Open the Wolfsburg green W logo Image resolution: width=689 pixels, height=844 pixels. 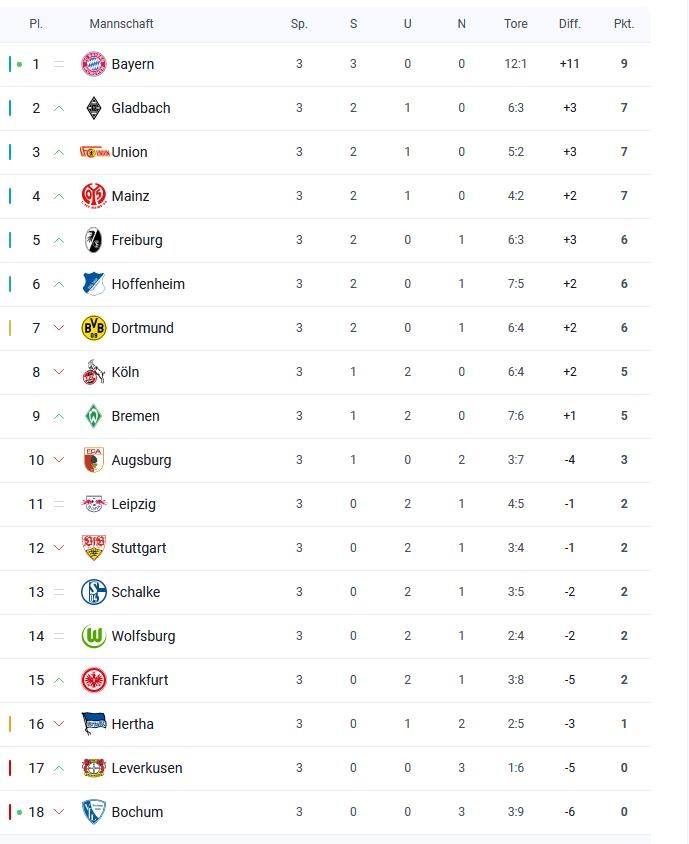click(x=94, y=636)
